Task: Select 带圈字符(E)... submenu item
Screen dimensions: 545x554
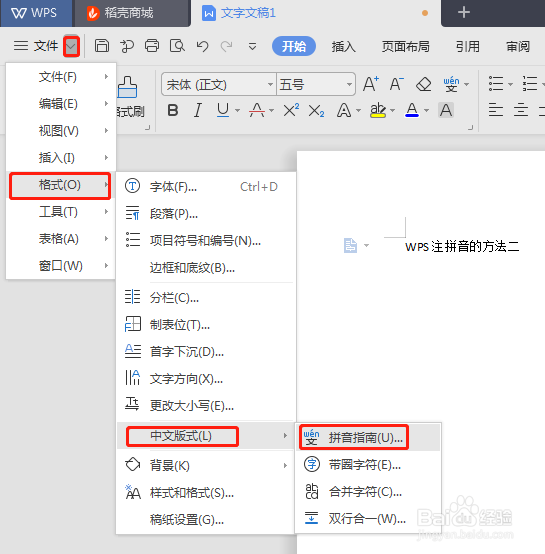Action: 368,465
